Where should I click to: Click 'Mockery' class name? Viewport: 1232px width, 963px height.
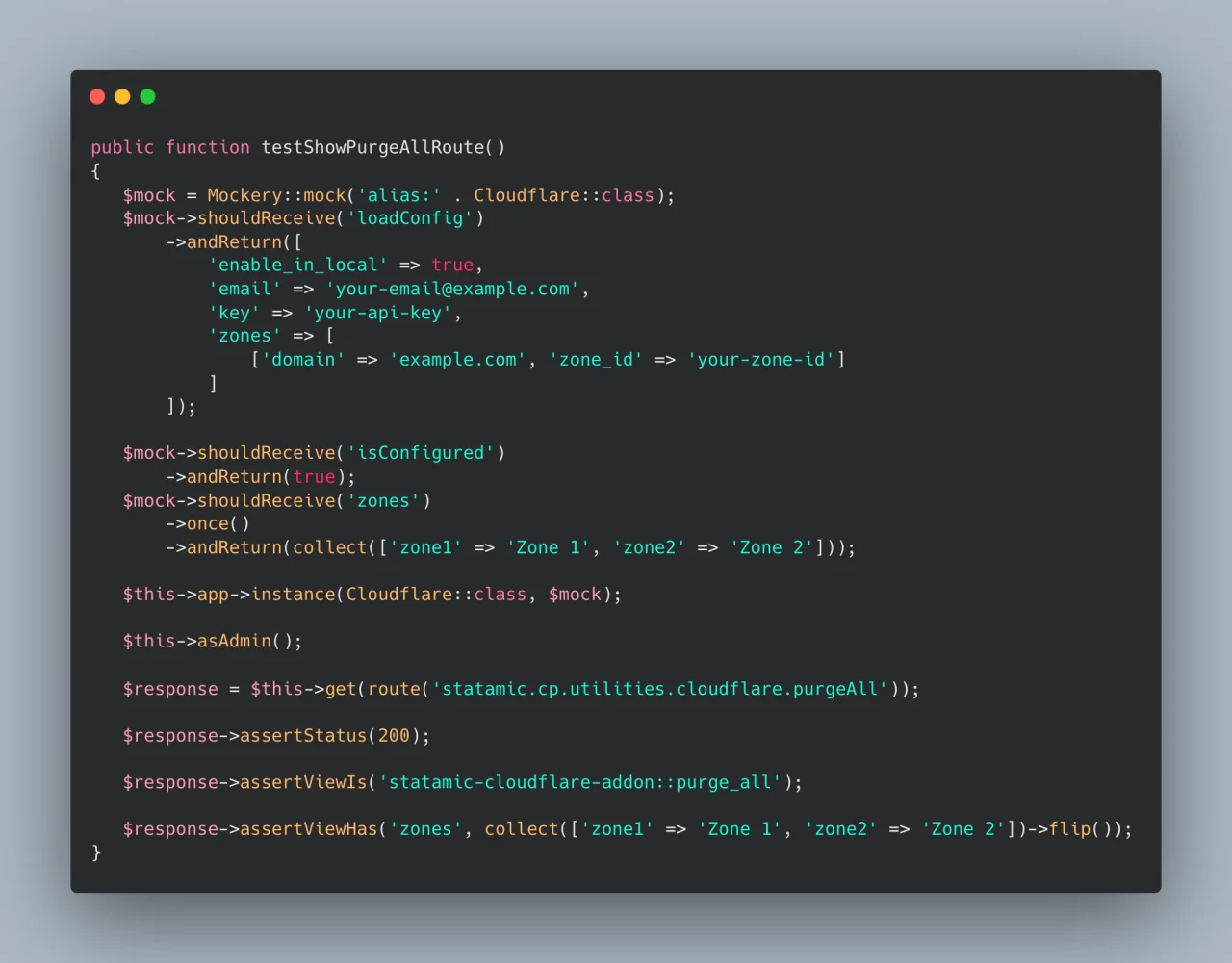click(244, 195)
